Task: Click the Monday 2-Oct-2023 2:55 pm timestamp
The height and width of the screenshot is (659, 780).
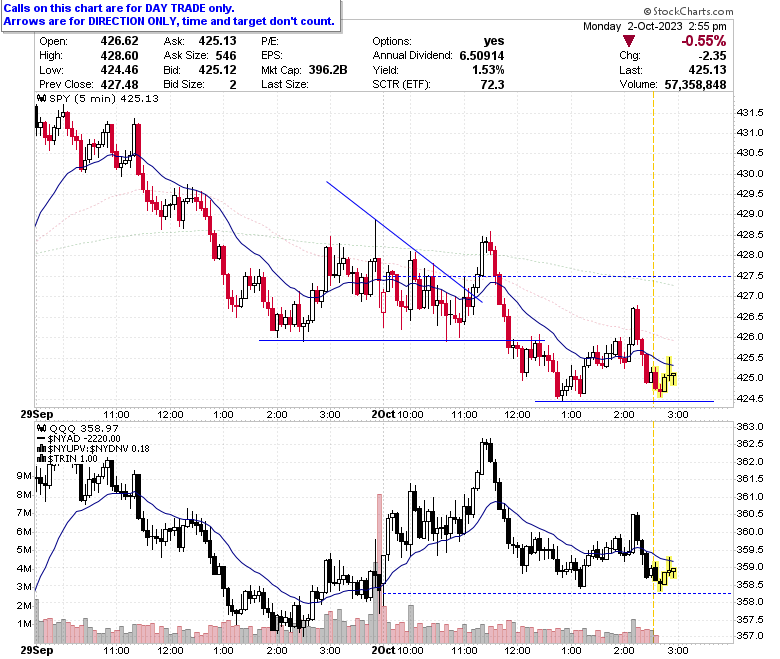Action: [655, 26]
